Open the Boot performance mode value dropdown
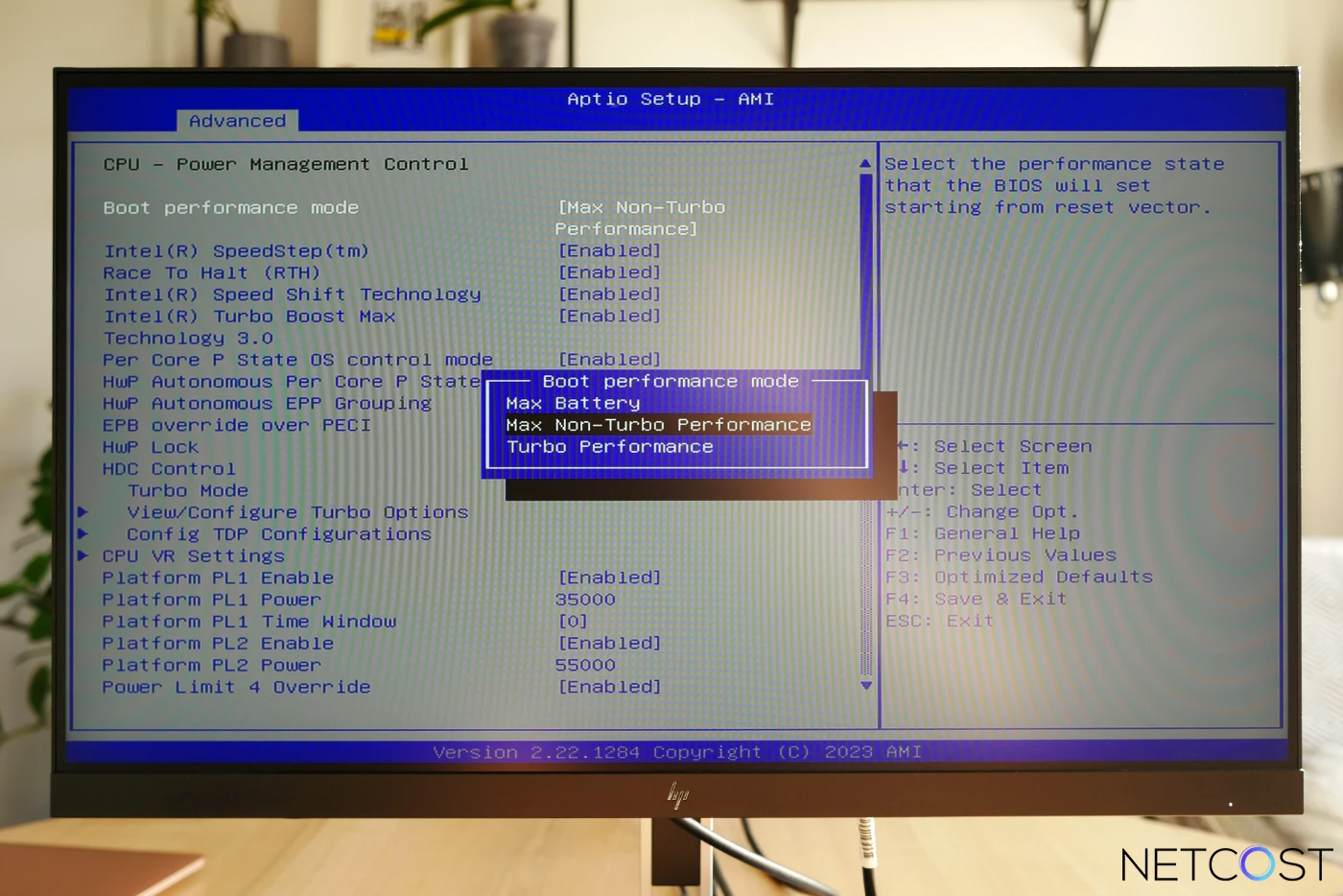The width and height of the screenshot is (1343, 896). (641, 218)
